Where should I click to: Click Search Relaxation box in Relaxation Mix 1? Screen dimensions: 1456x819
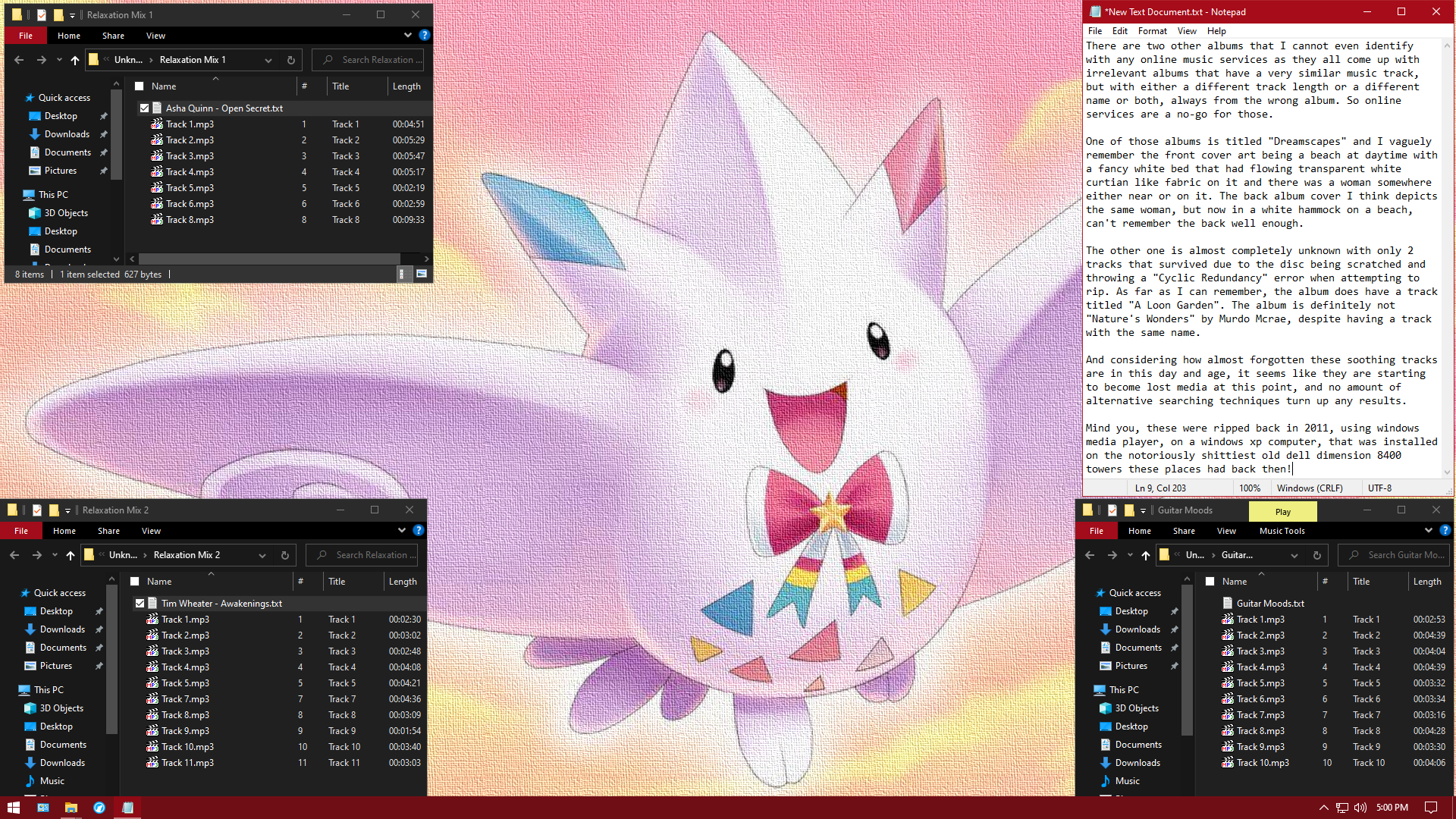click(368, 60)
